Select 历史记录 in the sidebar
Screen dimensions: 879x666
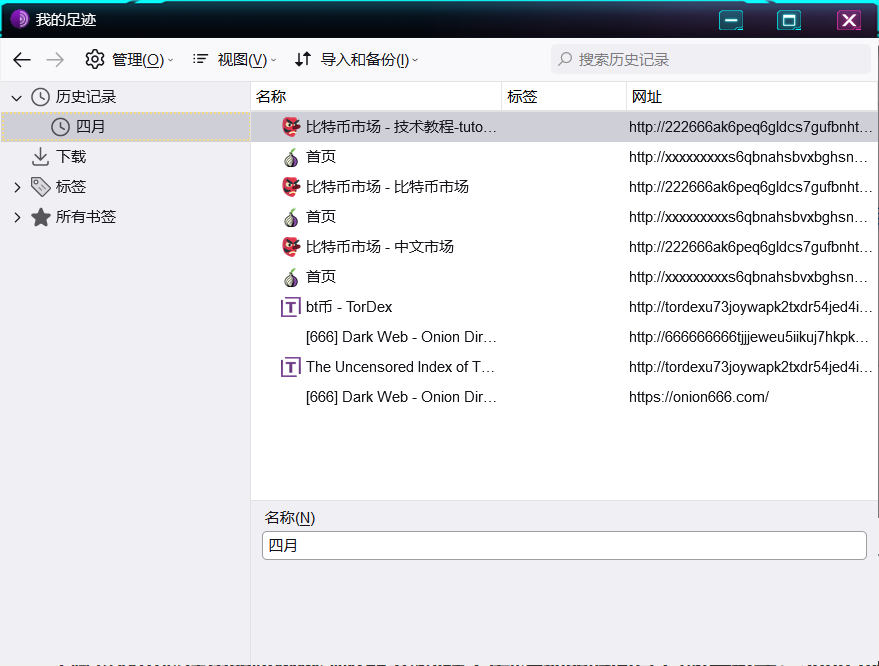pos(86,97)
